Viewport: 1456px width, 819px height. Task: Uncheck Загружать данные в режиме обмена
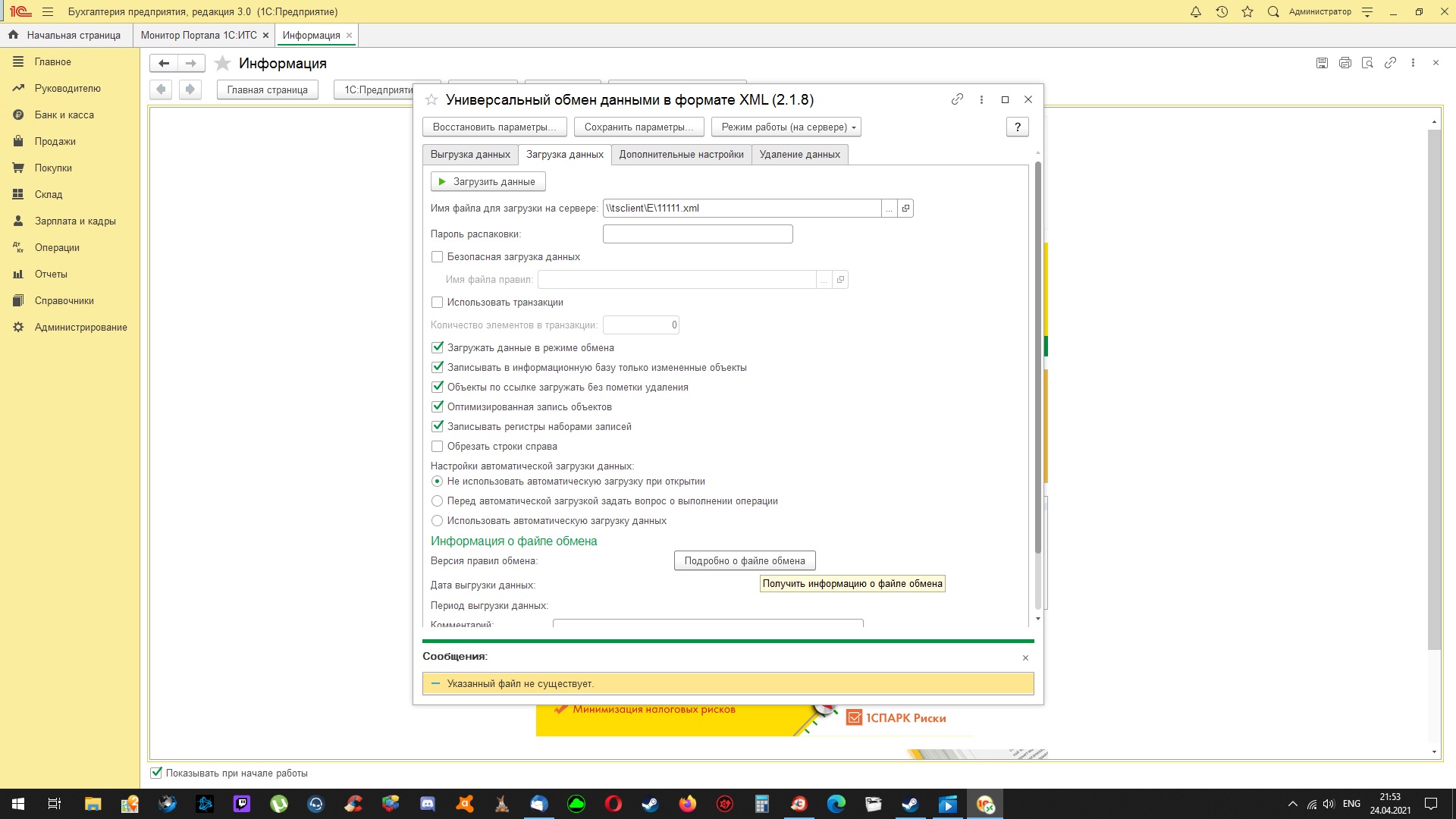(437, 348)
